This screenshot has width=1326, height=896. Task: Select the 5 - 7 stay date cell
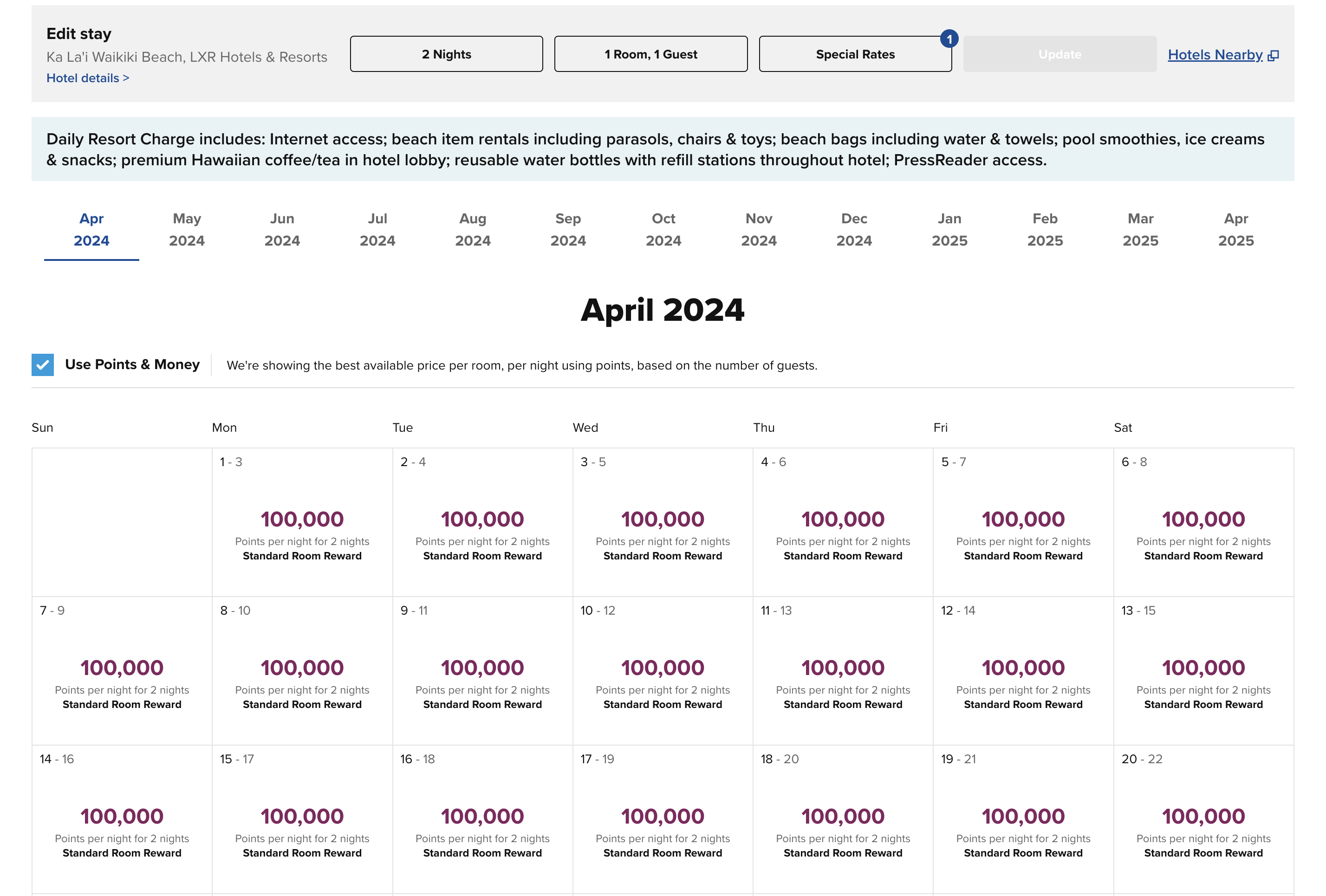point(1024,522)
